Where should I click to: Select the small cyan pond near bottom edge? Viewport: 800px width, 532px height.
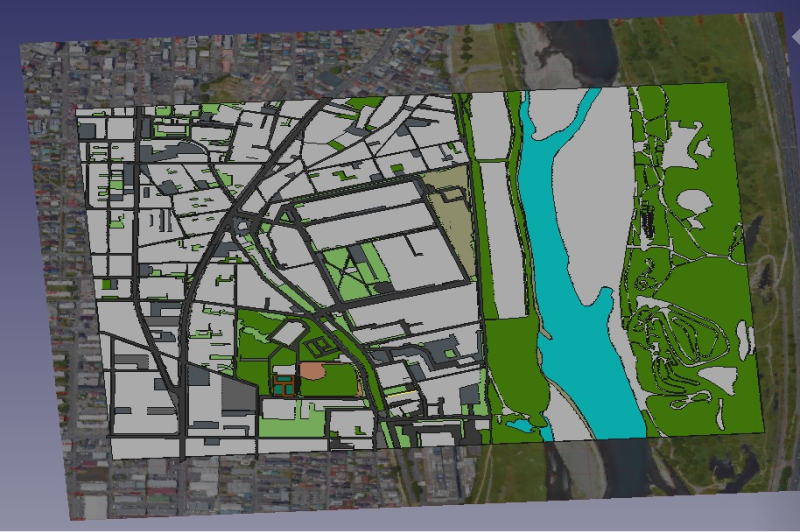[x=518, y=425]
